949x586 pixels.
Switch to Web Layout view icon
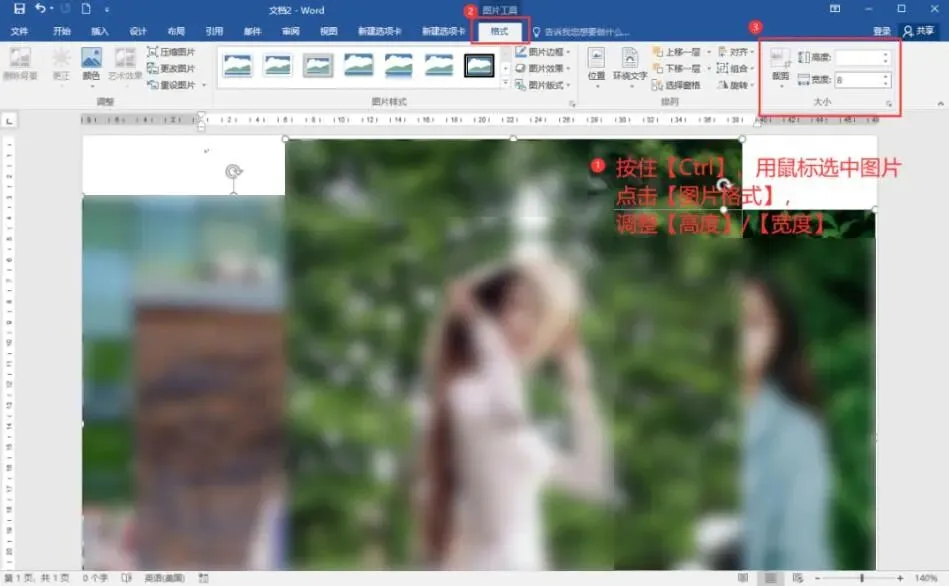click(x=798, y=578)
